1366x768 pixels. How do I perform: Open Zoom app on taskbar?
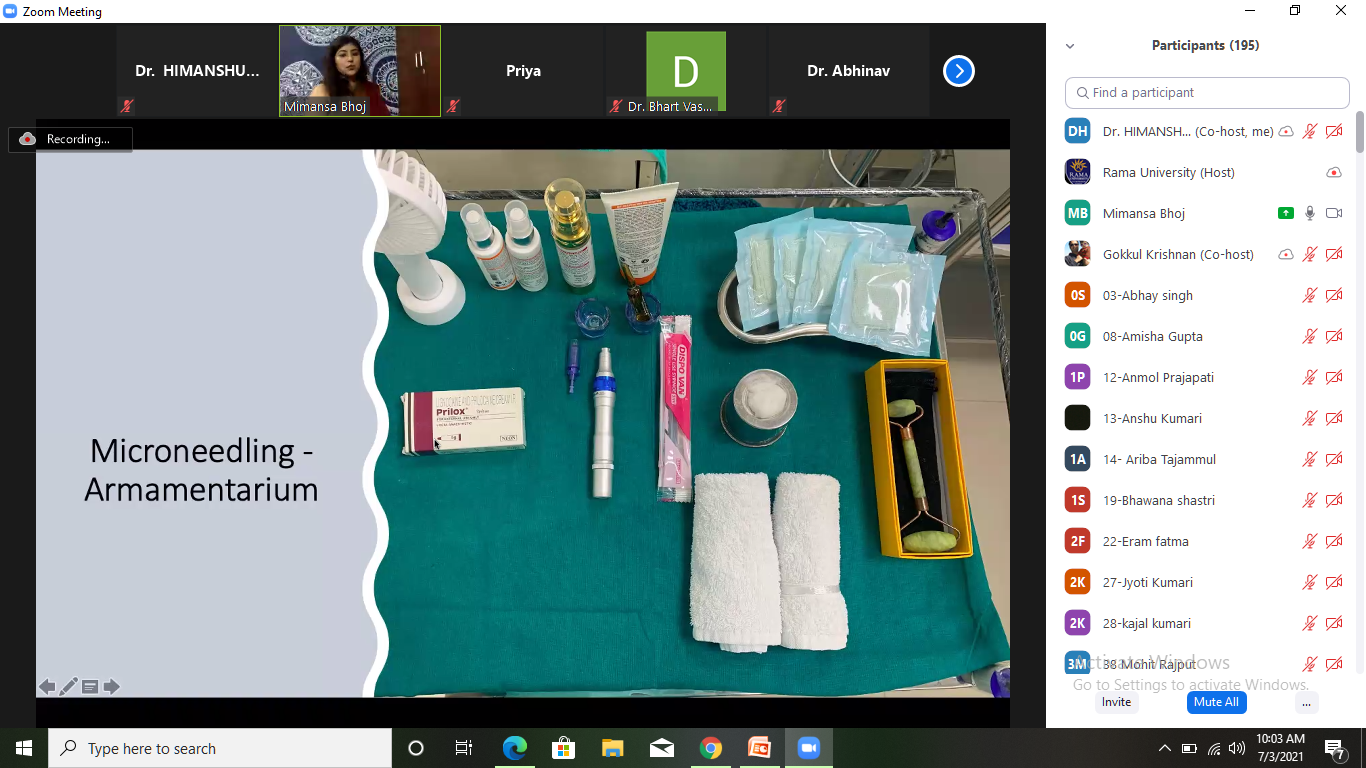pos(808,748)
